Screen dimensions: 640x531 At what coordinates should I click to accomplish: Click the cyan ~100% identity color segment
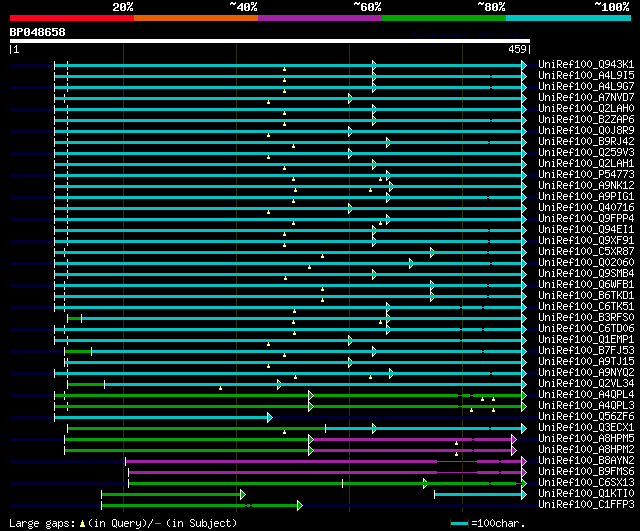tap(568, 18)
